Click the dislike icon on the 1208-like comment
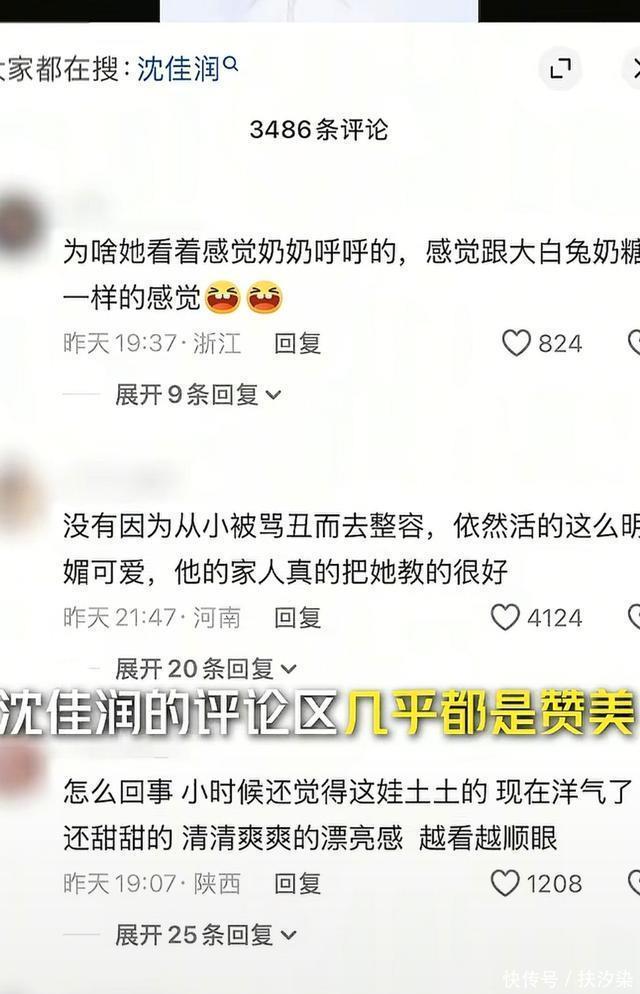 634,883
